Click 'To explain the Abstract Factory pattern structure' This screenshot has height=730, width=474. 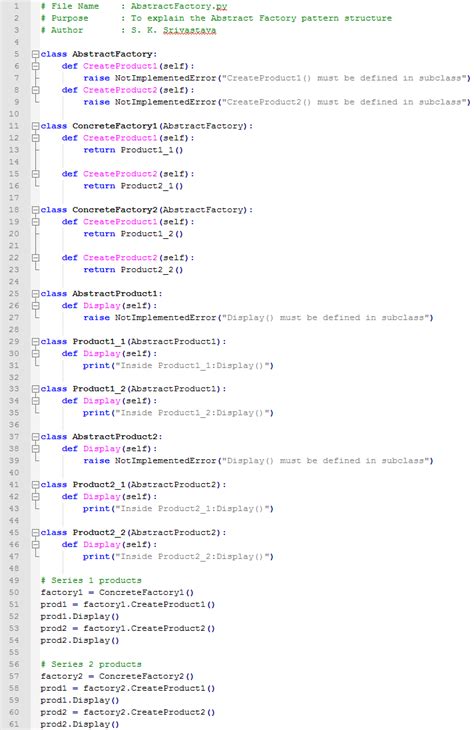pyautogui.click(x=261, y=18)
